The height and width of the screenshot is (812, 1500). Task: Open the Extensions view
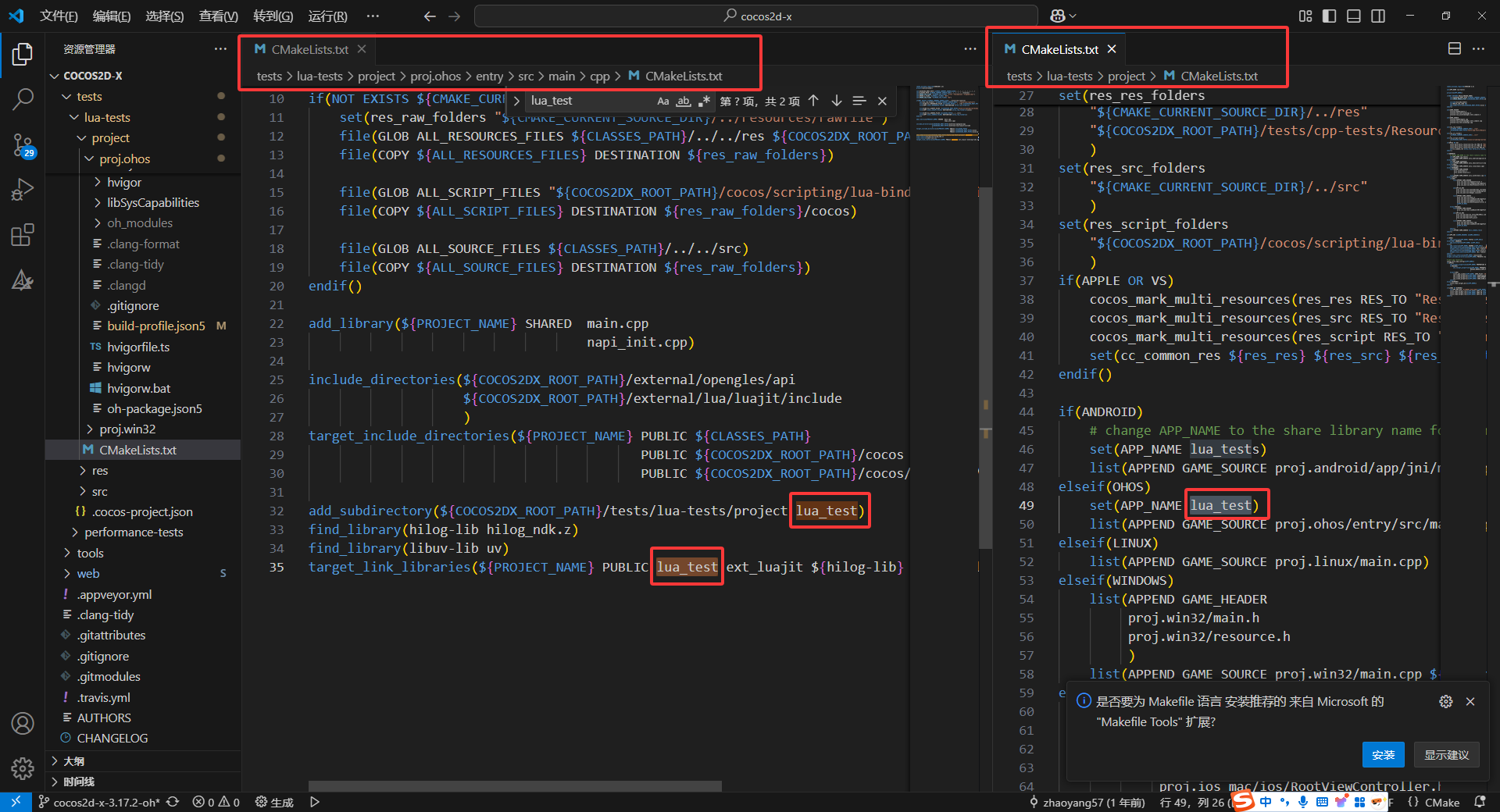[x=23, y=235]
